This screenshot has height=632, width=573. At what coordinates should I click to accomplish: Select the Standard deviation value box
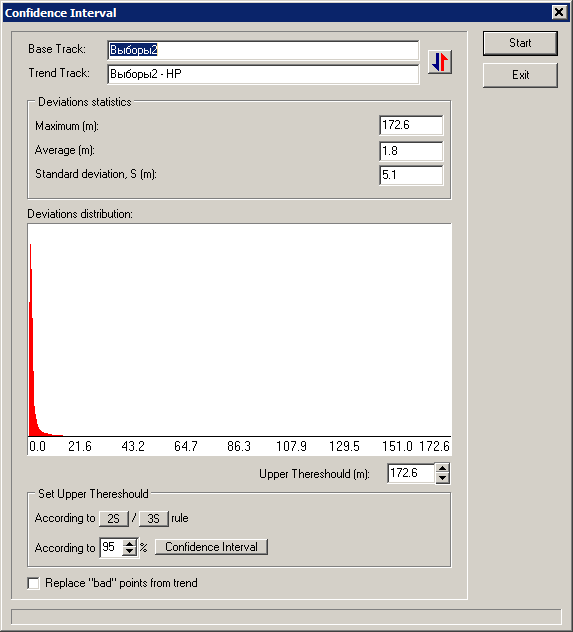[411, 175]
